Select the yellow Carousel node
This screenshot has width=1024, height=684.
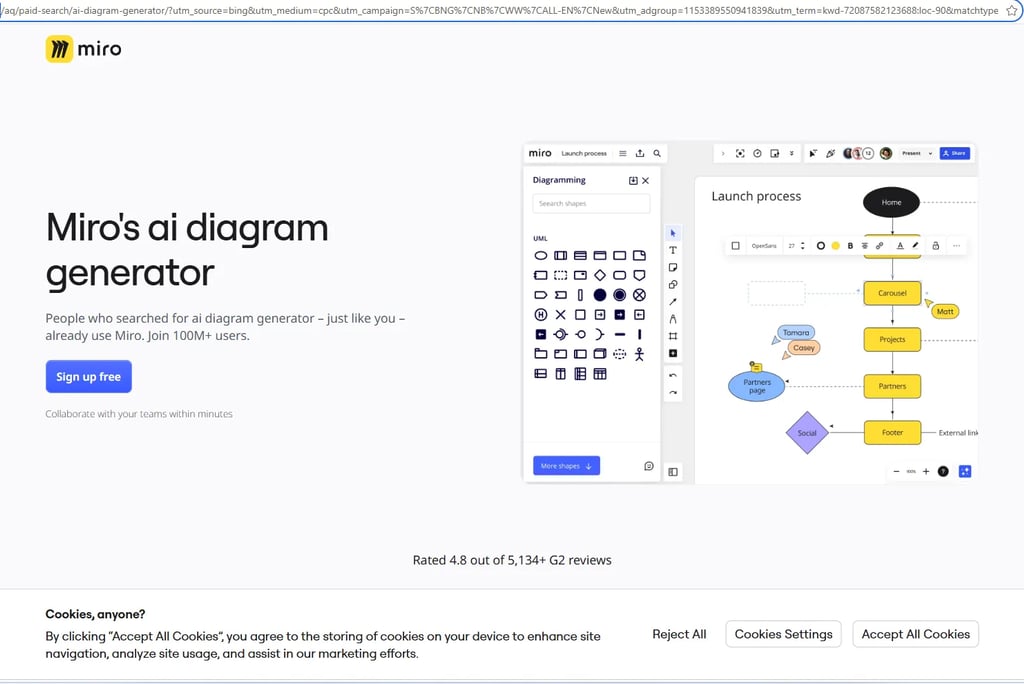892,293
